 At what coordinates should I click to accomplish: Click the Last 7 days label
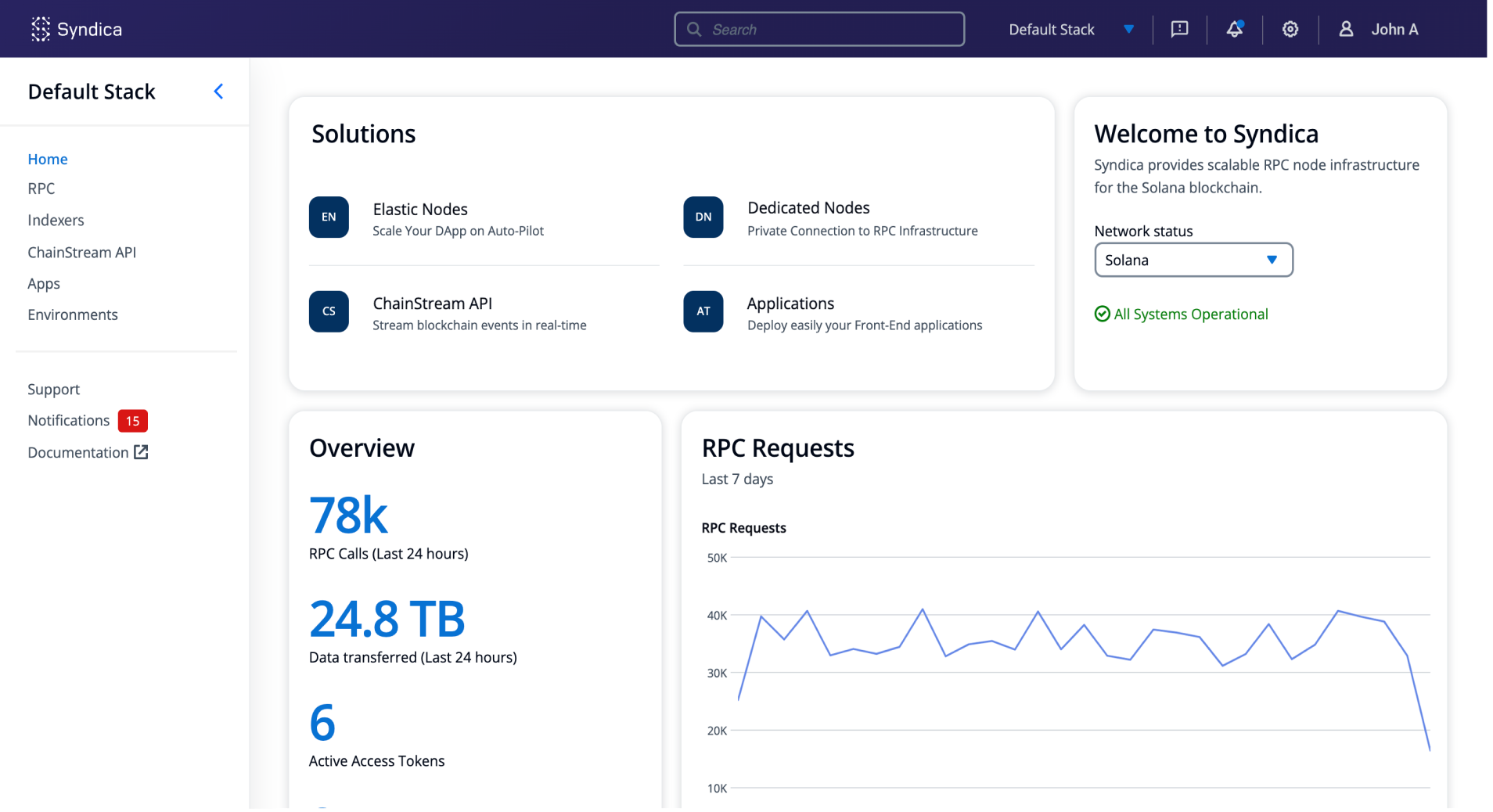point(737,479)
